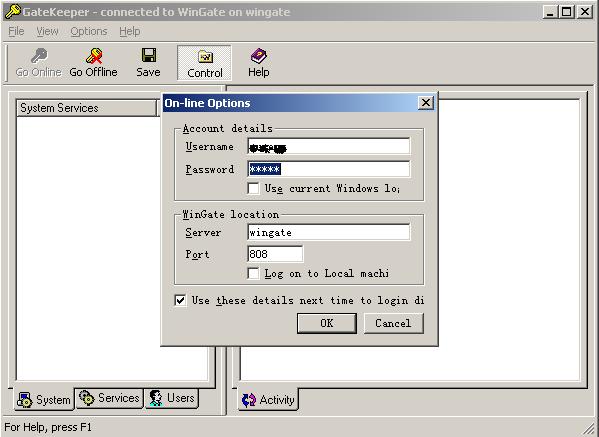
Task: Confirm dialog with OK button
Action: coord(327,323)
